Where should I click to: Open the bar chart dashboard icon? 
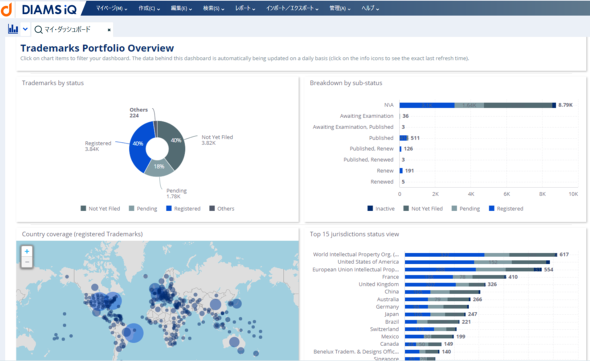pyautogui.click(x=13, y=29)
